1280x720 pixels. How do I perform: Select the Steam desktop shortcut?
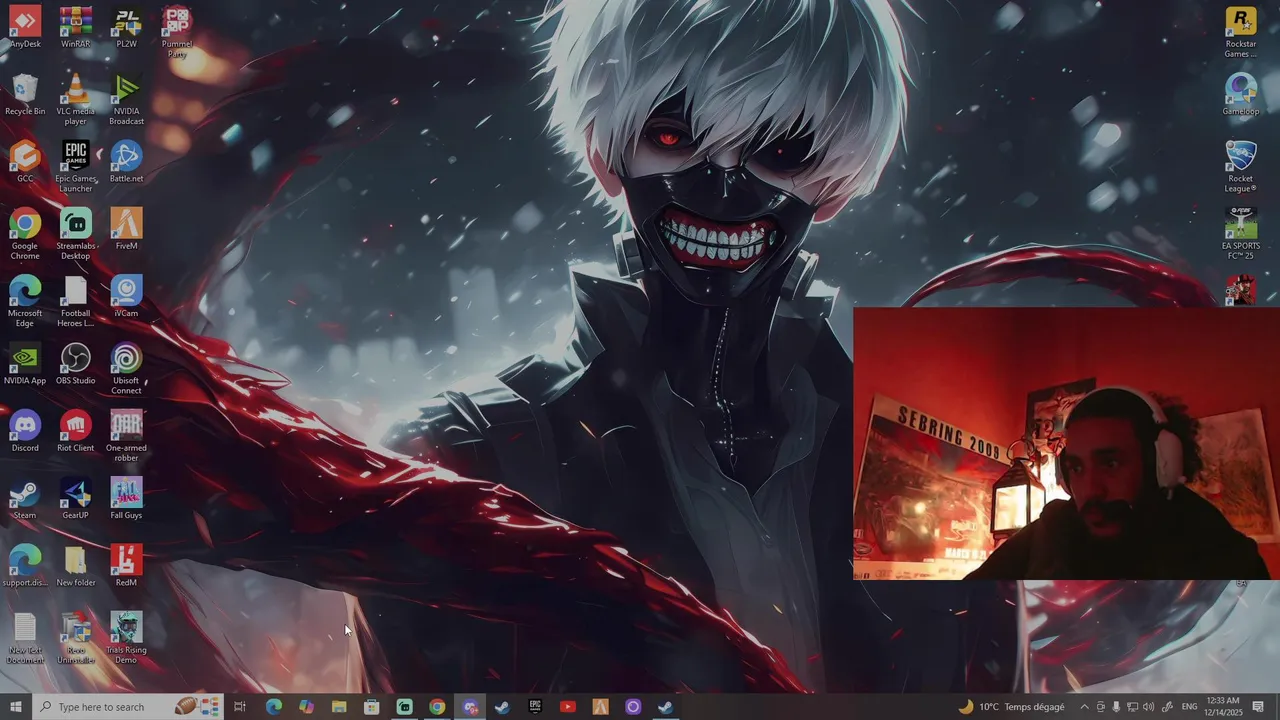pos(25,497)
